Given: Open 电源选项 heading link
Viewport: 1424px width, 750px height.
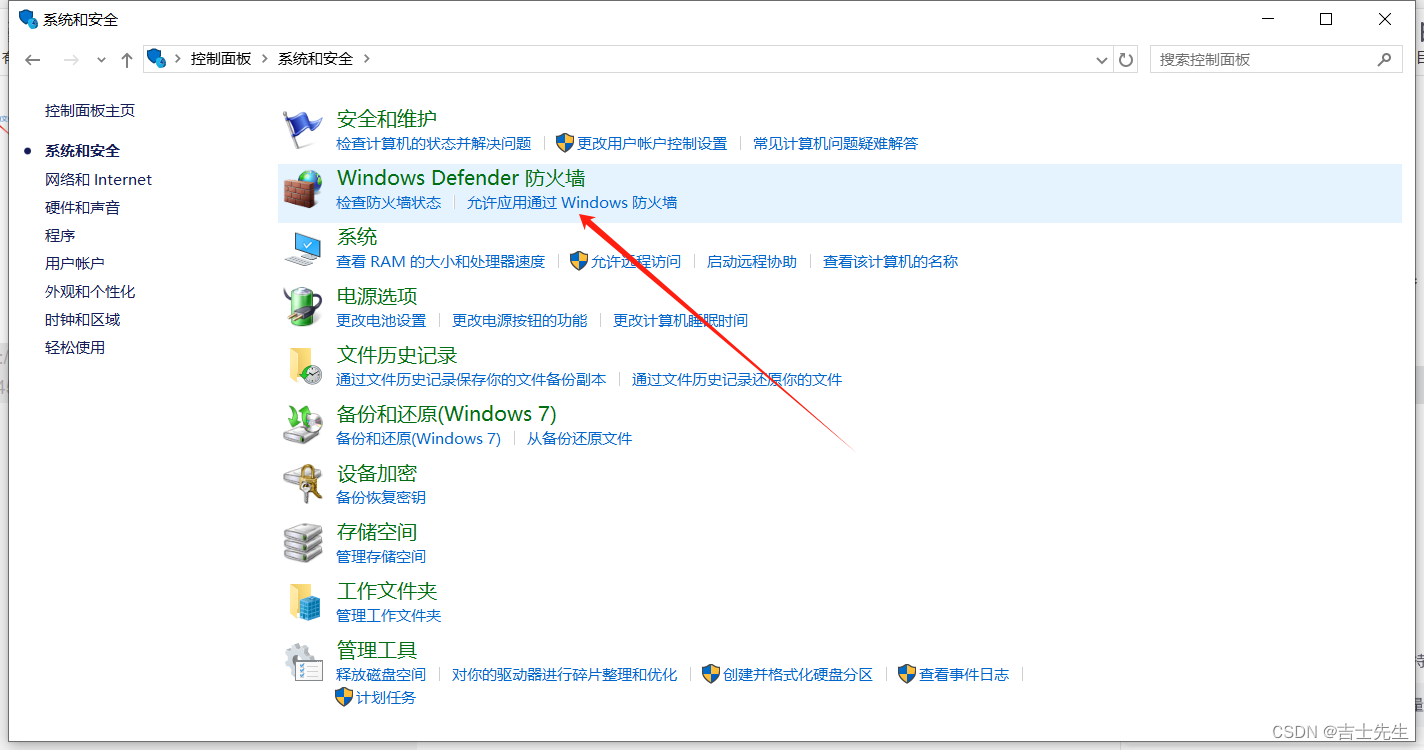Looking at the screenshot, I should [377, 296].
